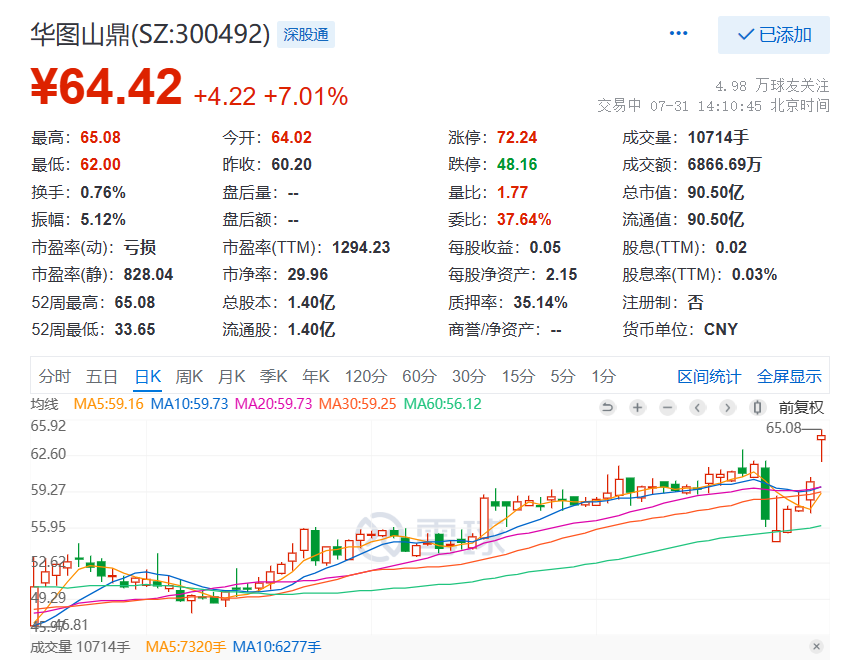Shift chart earlier with left chevron icon
Viewport: 850px width, 660px height.
click(698, 407)
